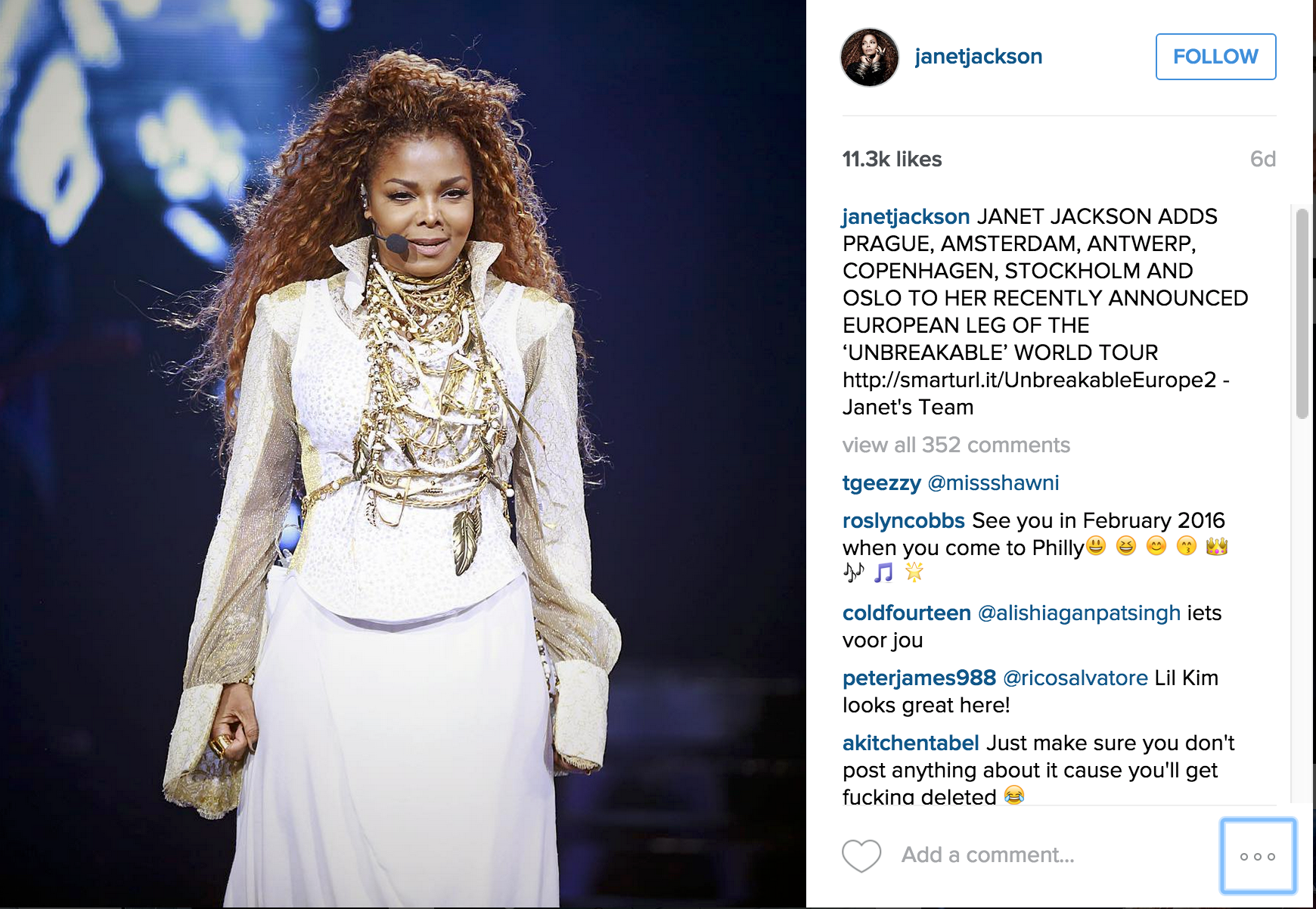Open @missshawni mention link
The height and width of the screenshot is (909, 1316).
[x=993, y=483]
